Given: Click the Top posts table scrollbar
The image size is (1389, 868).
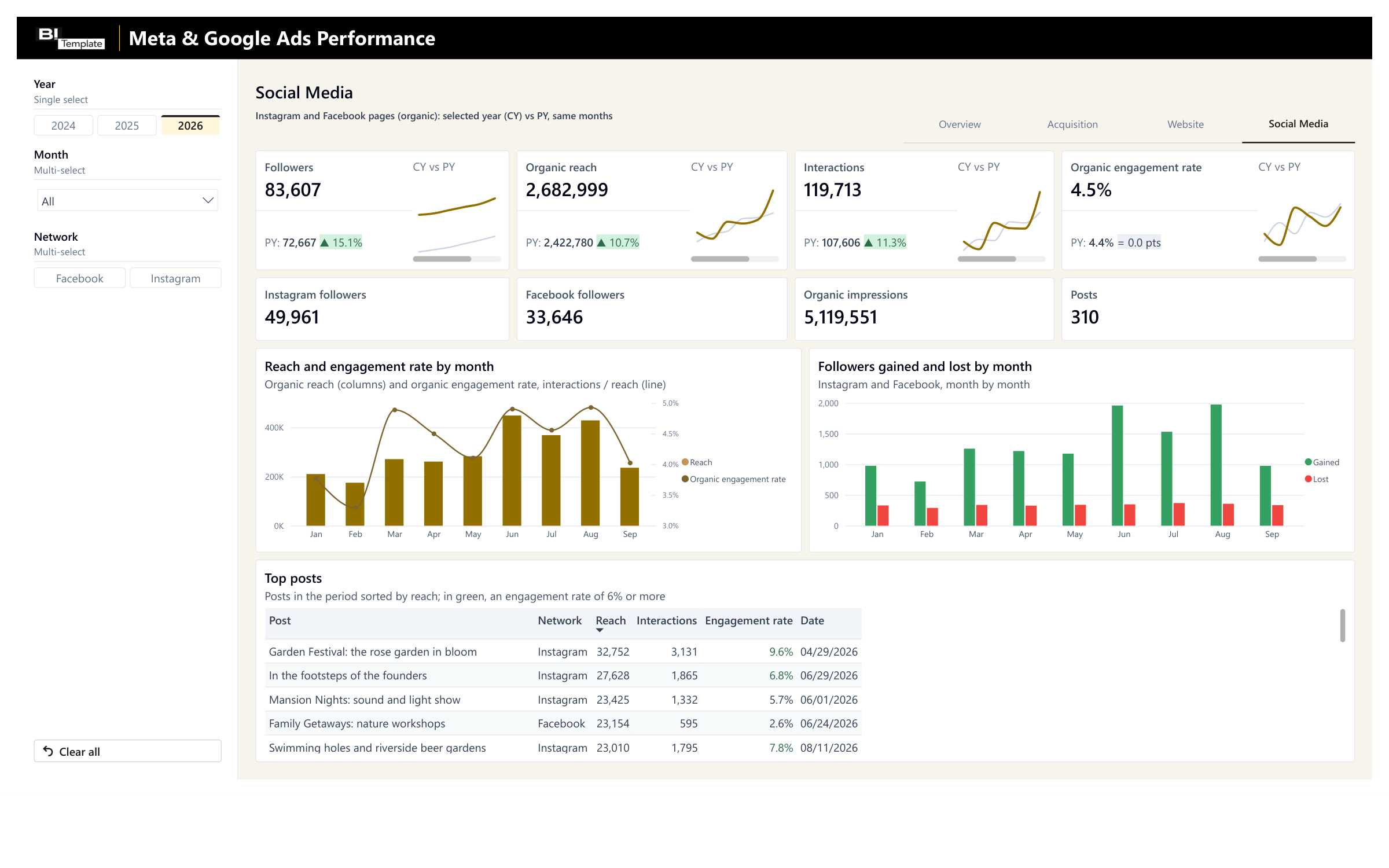Looking at the screenshot, I should tap(1343, 626).
